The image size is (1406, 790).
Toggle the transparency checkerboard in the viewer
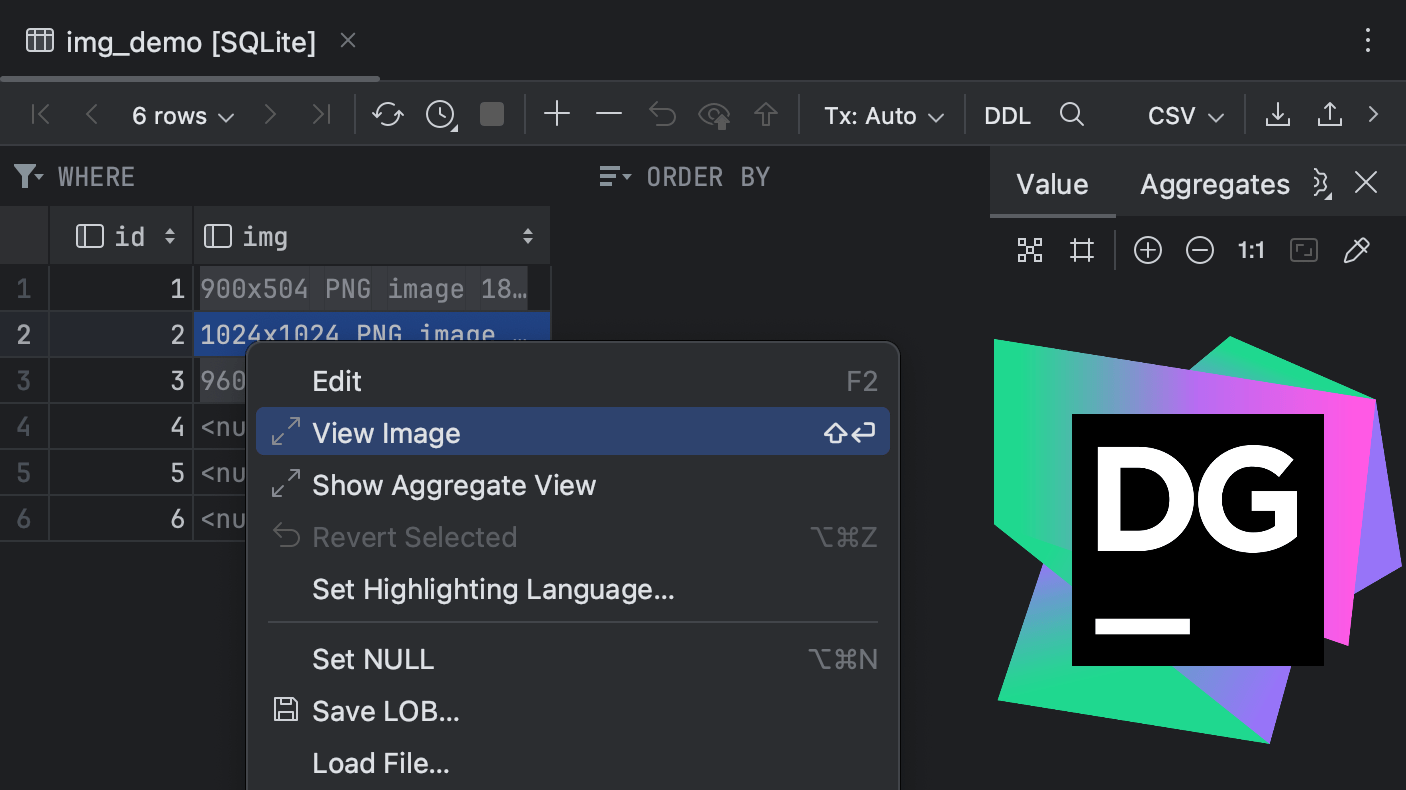tap(1029, 250)
